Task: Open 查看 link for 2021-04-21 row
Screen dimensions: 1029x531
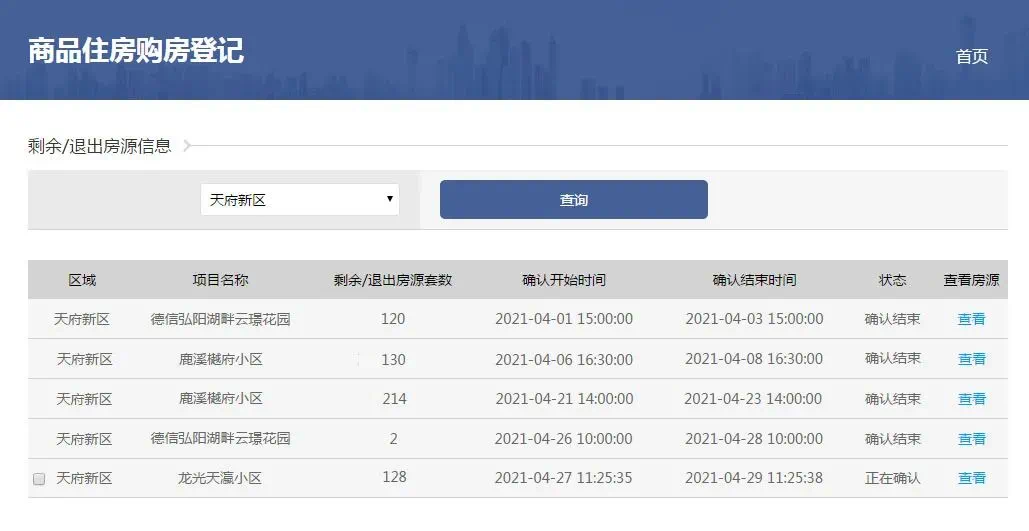Action: click(971, 399)
